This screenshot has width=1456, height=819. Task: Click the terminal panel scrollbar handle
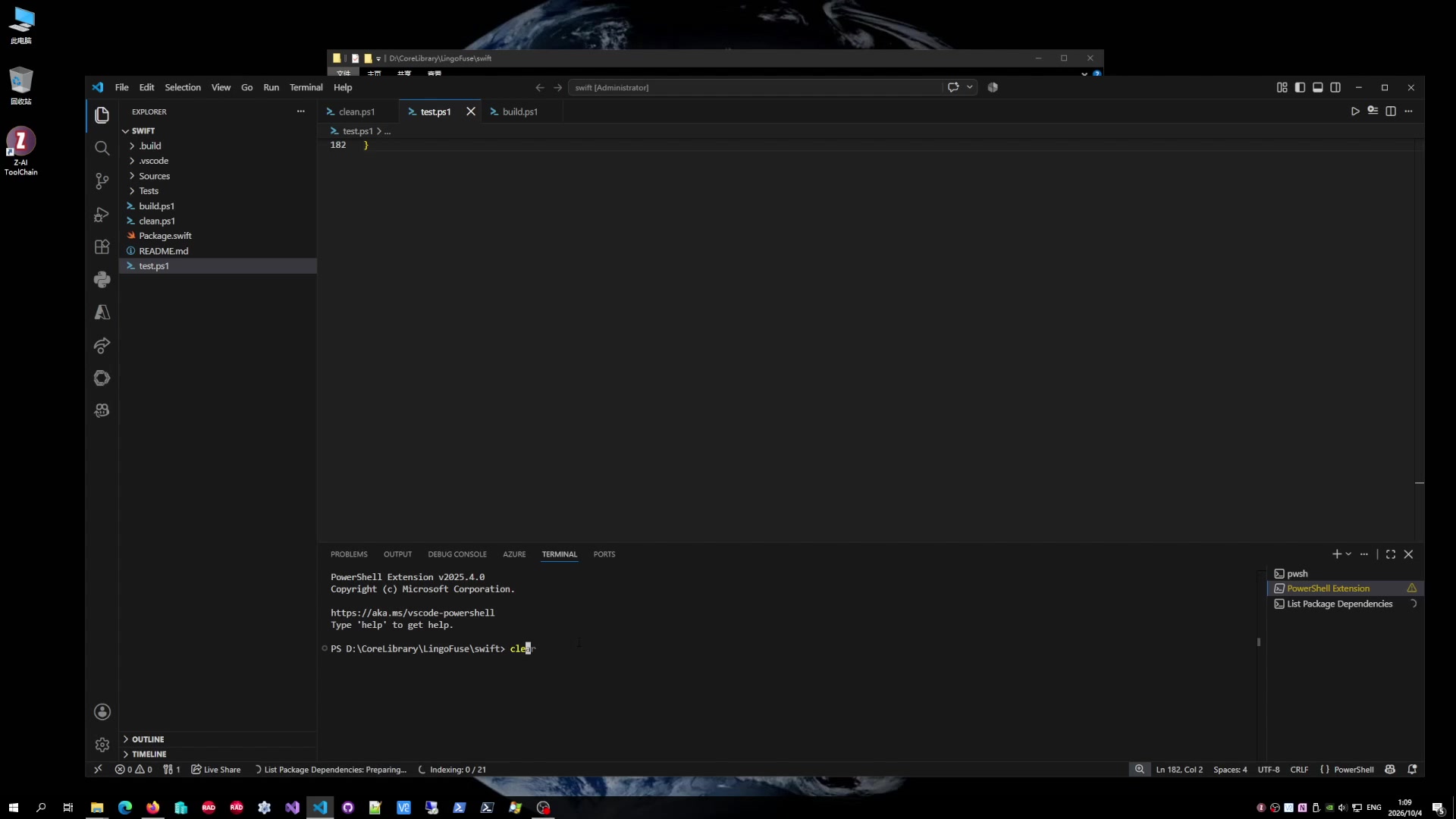(1259, 642)
